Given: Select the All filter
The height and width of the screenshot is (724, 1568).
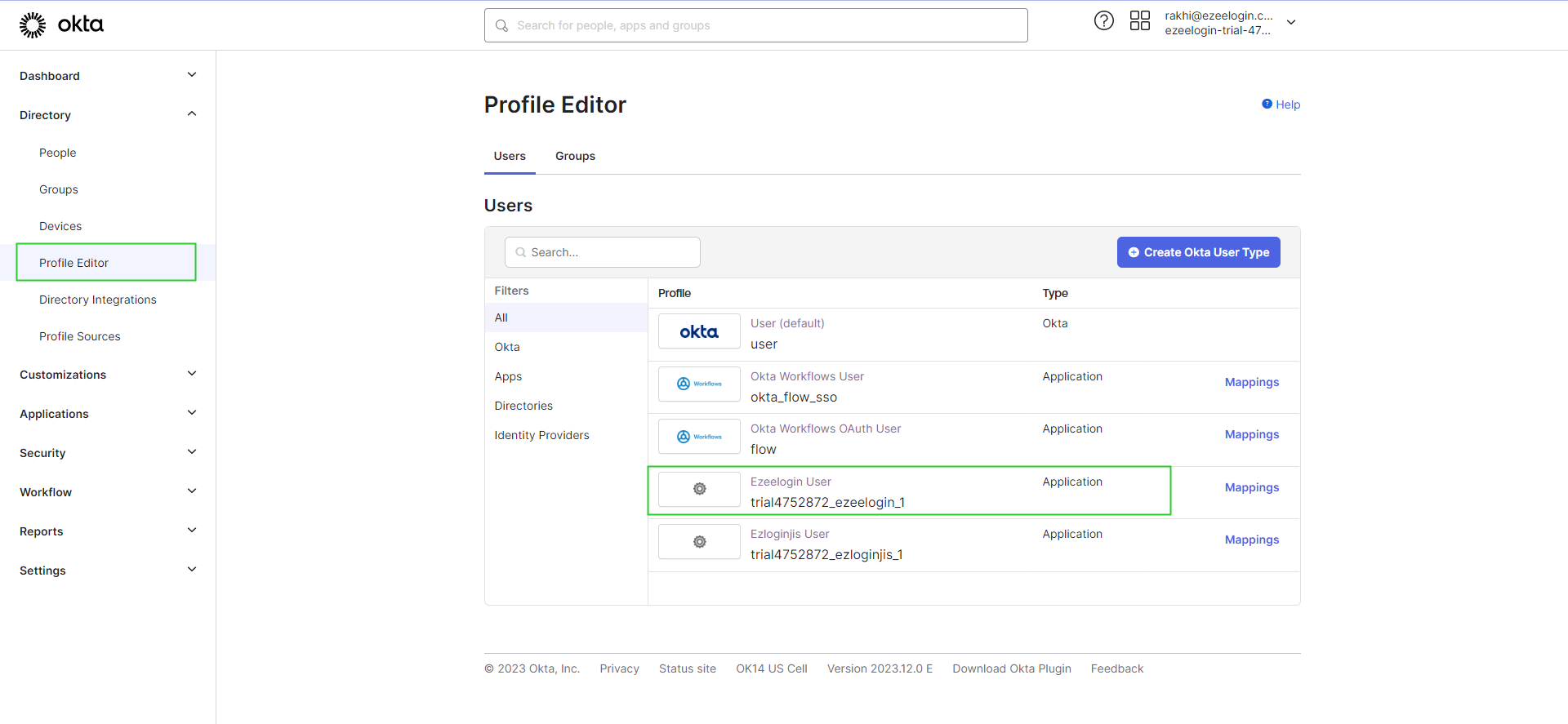Looking at the screenshot, I should tap(566, 318).
